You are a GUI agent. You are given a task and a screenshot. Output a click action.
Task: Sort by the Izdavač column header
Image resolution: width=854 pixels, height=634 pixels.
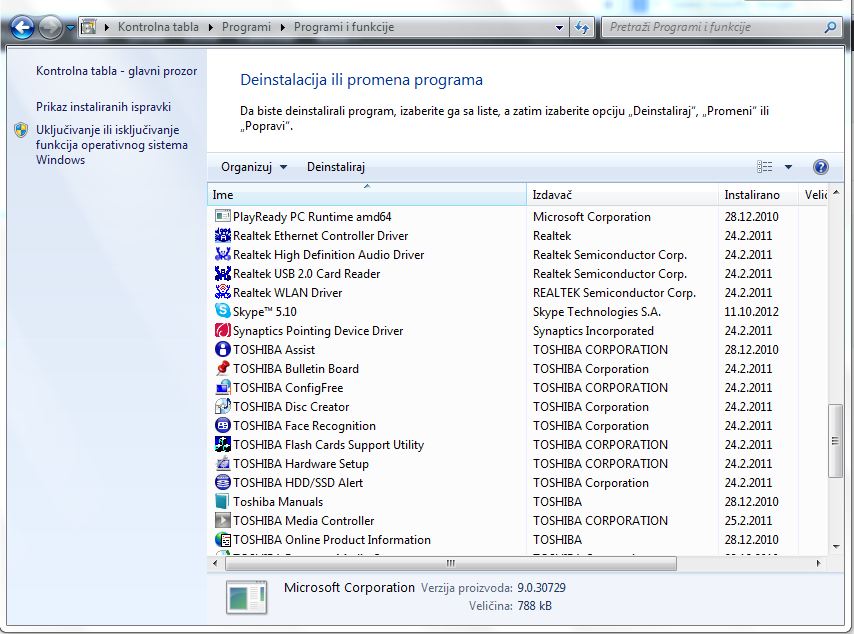(622, 194)
